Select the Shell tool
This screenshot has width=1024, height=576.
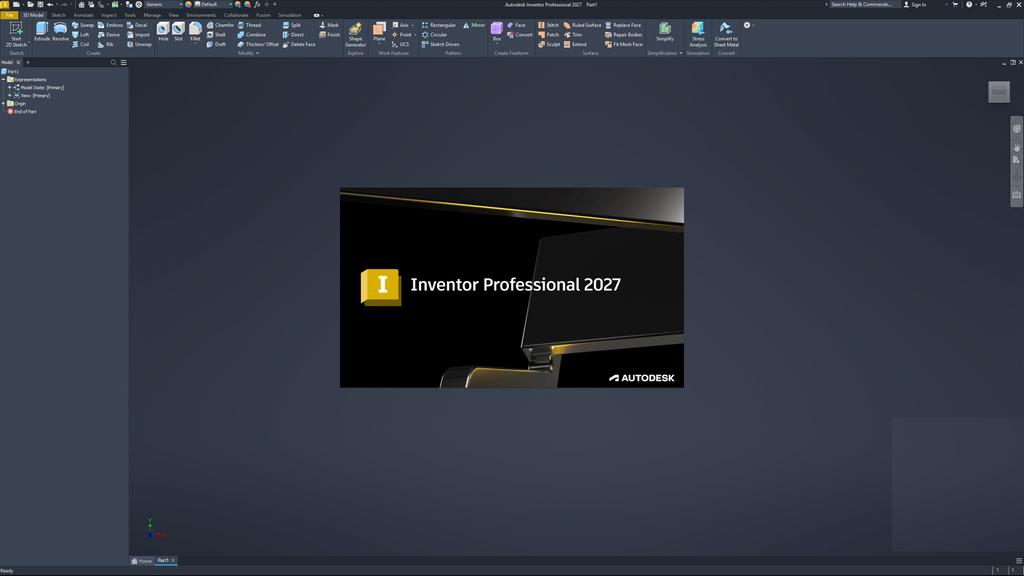[x=217, y=34]
